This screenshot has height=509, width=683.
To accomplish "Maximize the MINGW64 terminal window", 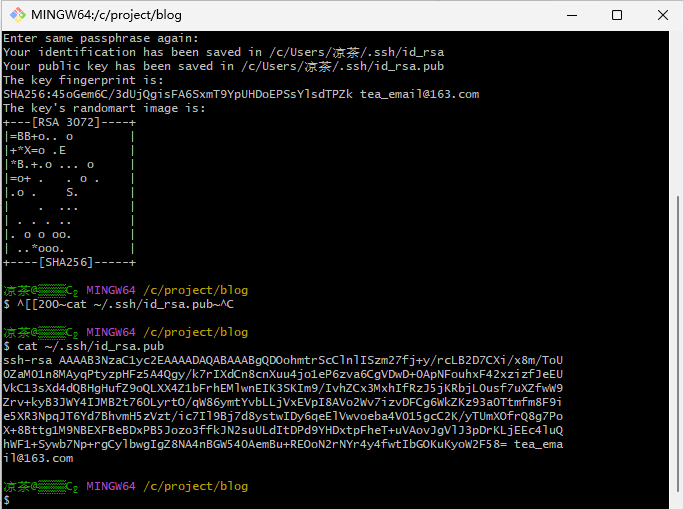I will click(x=617, y=15).
